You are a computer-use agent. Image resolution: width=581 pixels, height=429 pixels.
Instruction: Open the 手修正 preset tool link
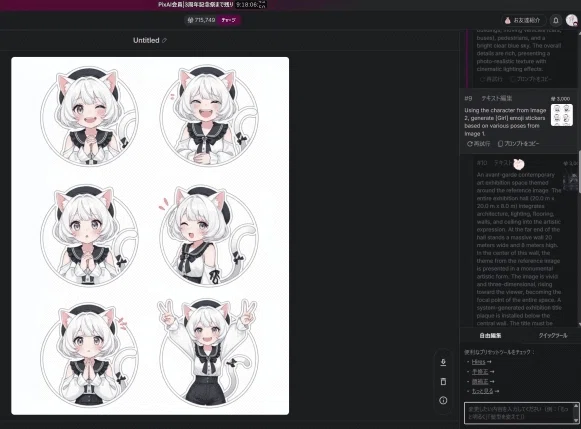point(480,372)
